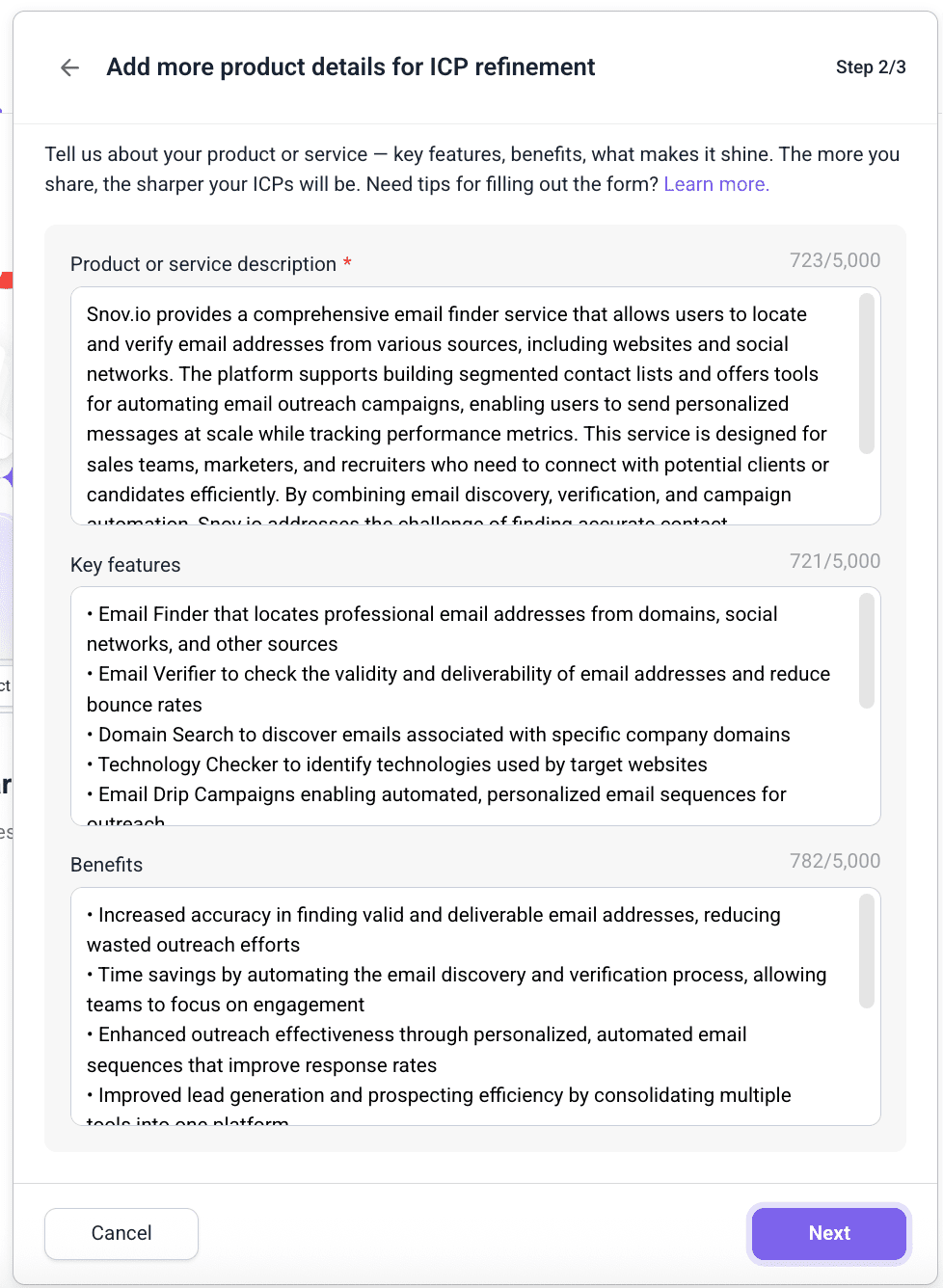Image resolution: width=943 pixels, height=1288 pixels.
Task: Click the 'Product or service description' label
Action: [203, 264]
